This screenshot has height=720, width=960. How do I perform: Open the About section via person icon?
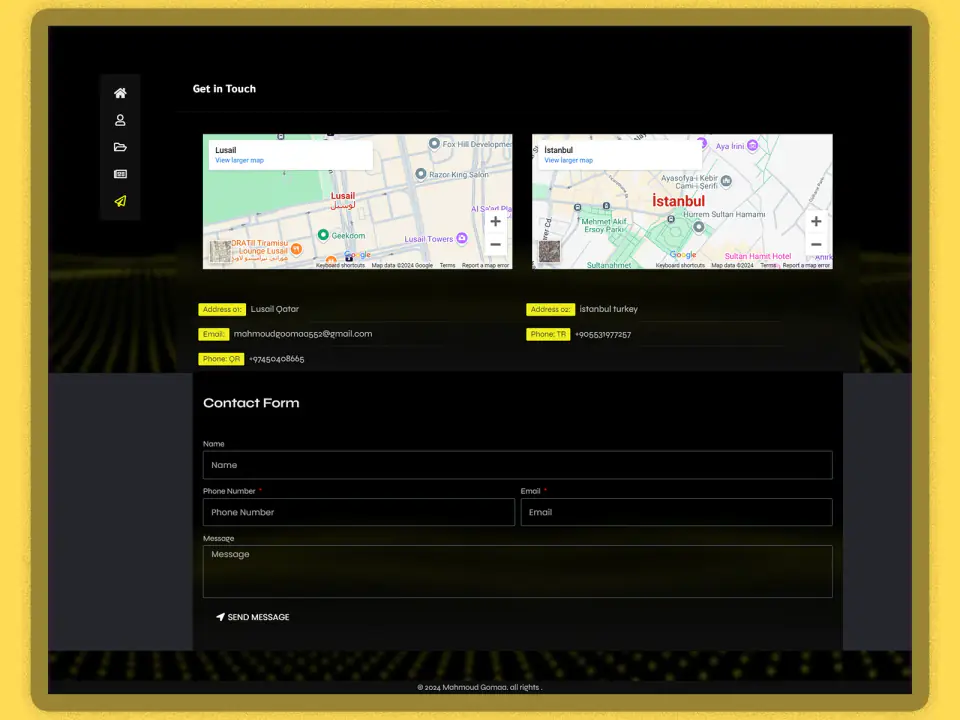120,120
